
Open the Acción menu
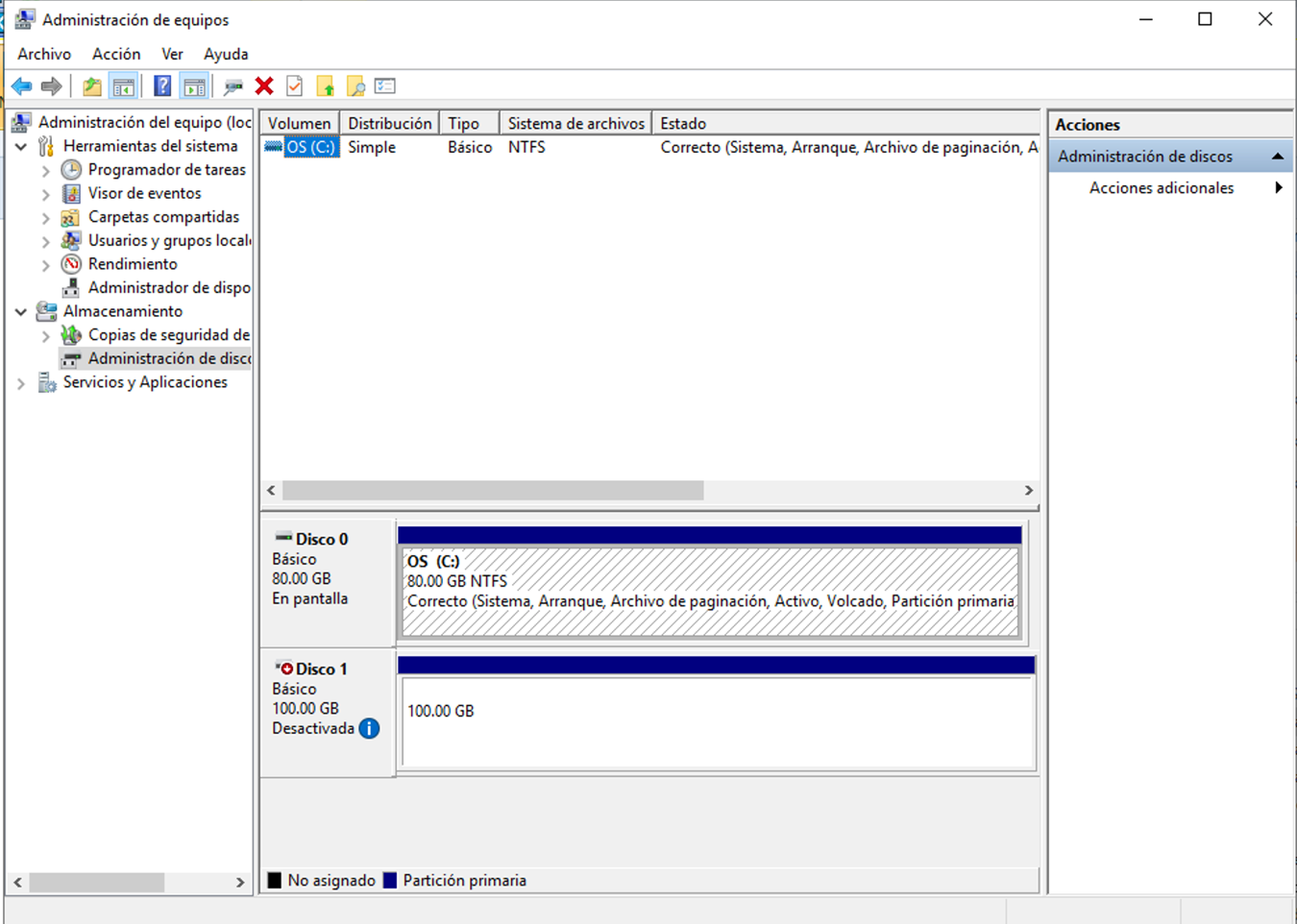[116, 54]
